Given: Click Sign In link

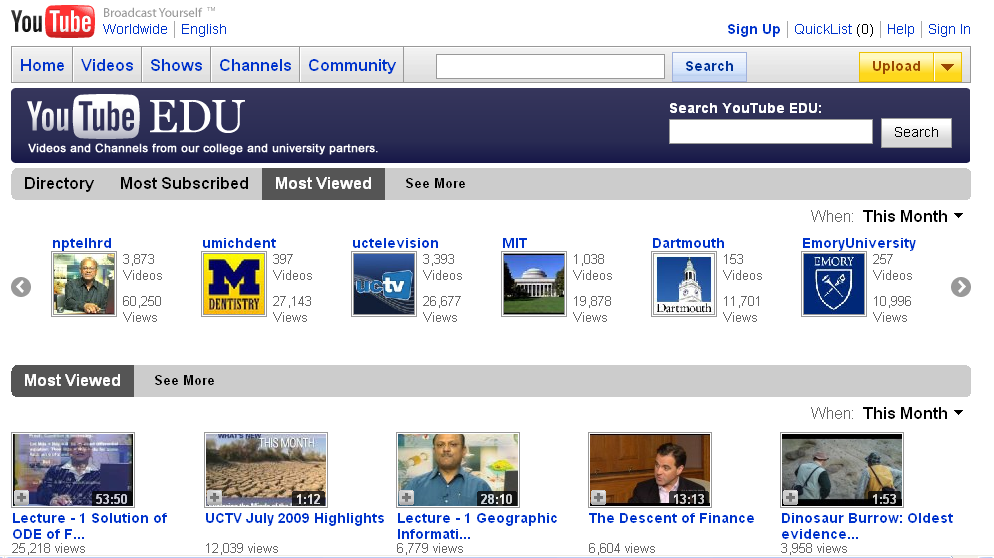Looking at the screenshot, I should [949, 29].
